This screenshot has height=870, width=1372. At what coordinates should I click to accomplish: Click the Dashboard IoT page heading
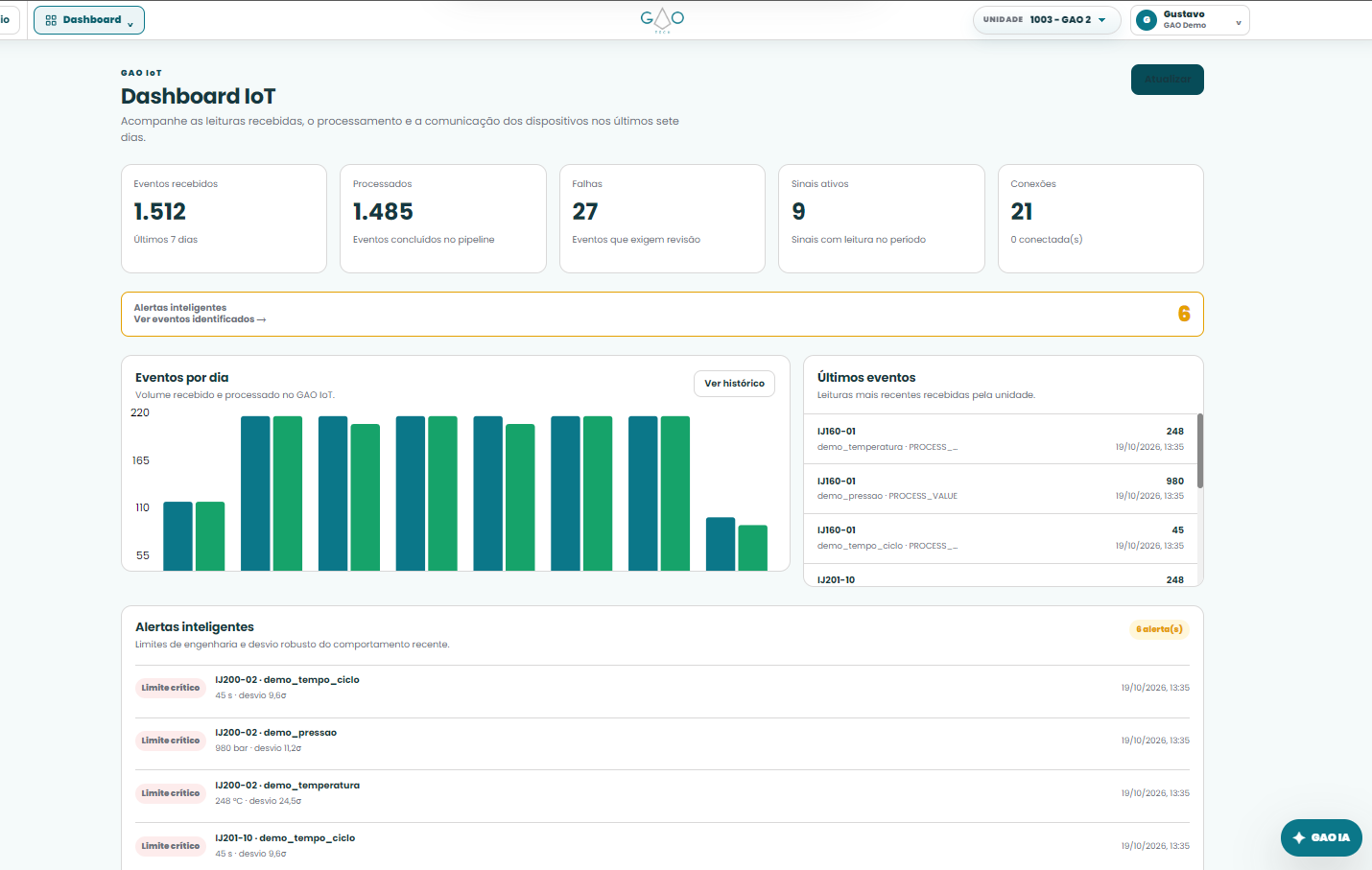[x=199, y=96]
